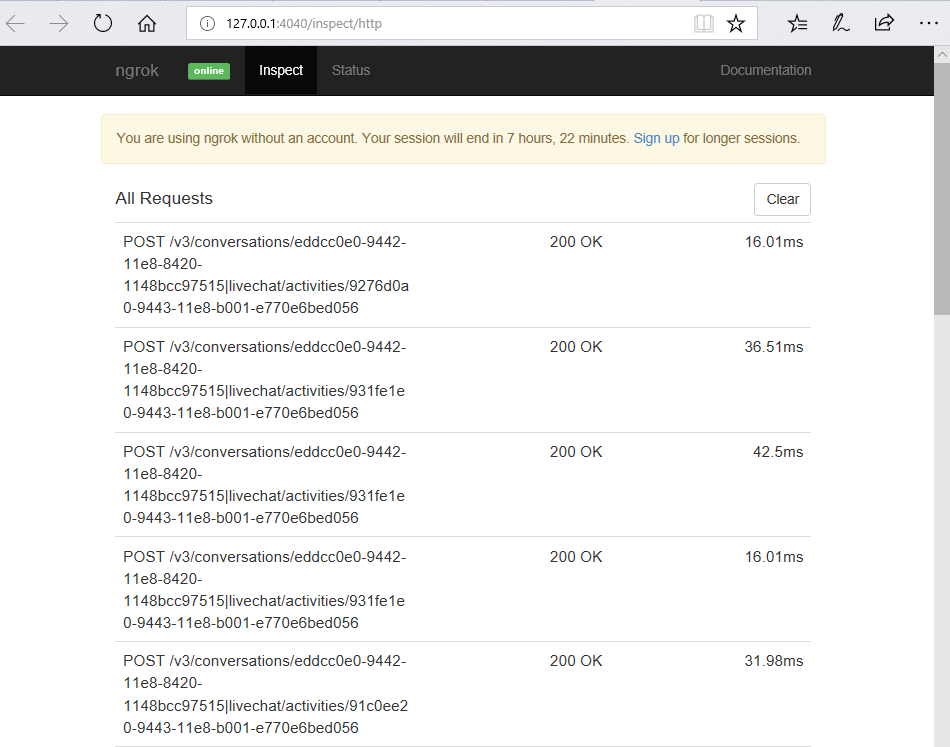Viewport: 950px width, 747px height.
Task: Add notes with the pen icon
Action: click(840, 24)
